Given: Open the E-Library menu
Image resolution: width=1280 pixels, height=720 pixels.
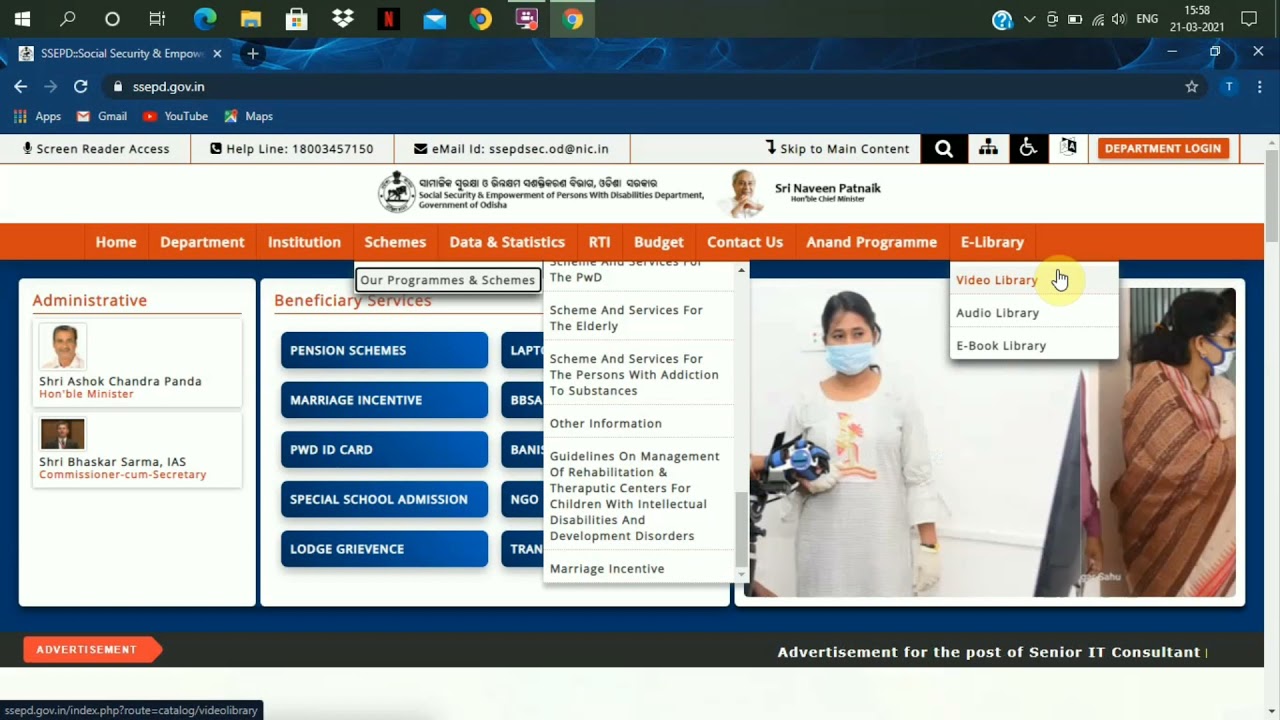Looking at the screenshot, I should (992, 242).
